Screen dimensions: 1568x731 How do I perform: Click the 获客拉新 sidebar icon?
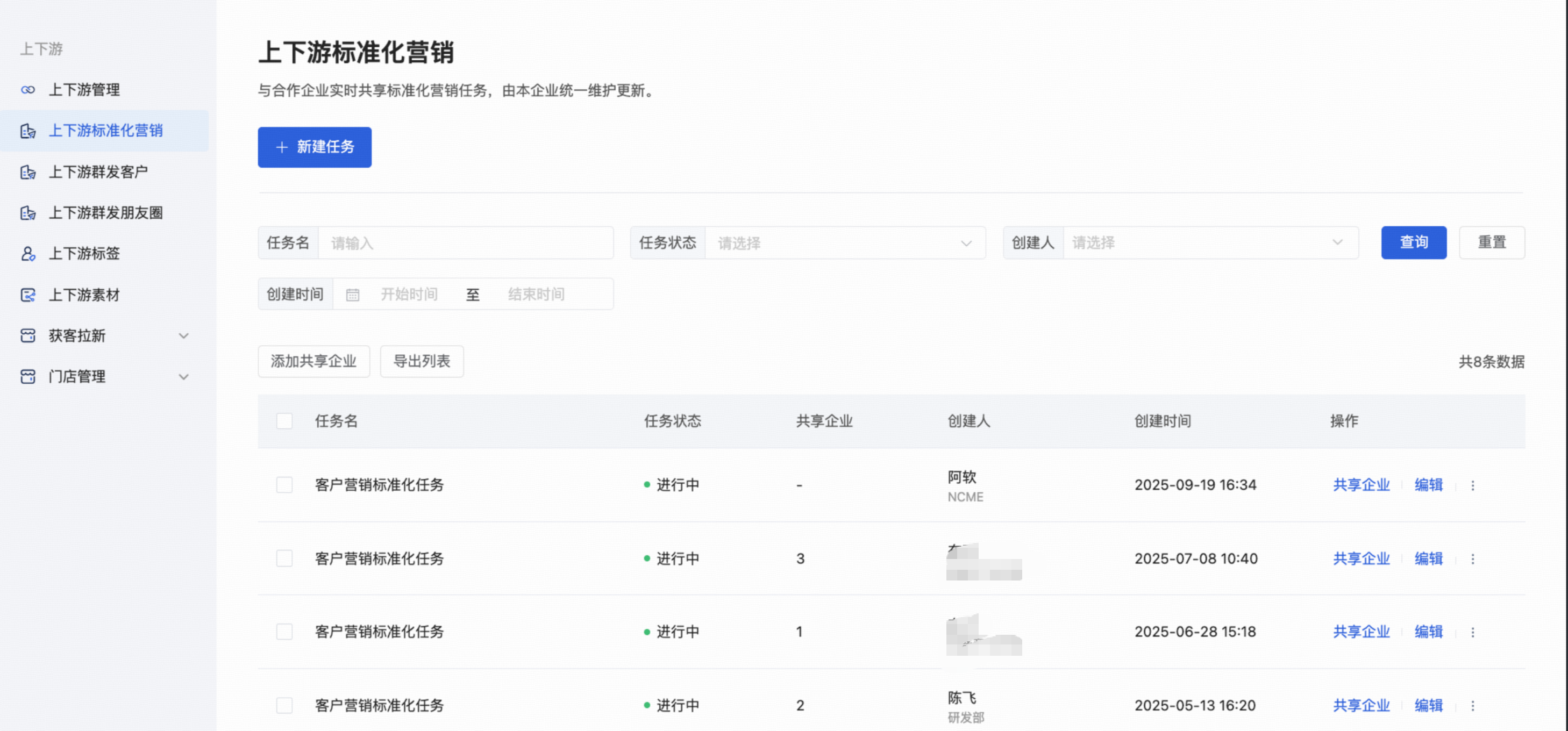point(27,336)
